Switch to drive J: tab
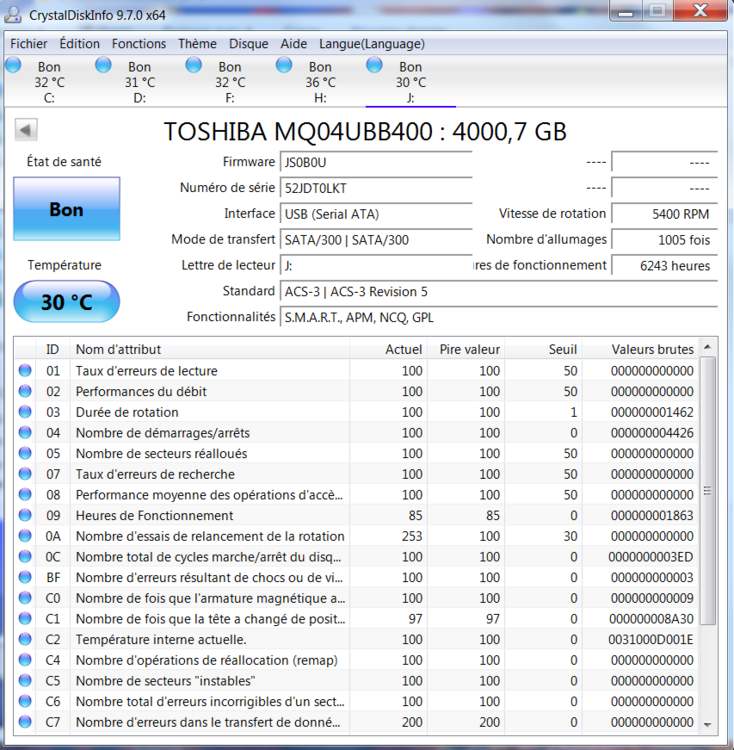 [410, 82]
